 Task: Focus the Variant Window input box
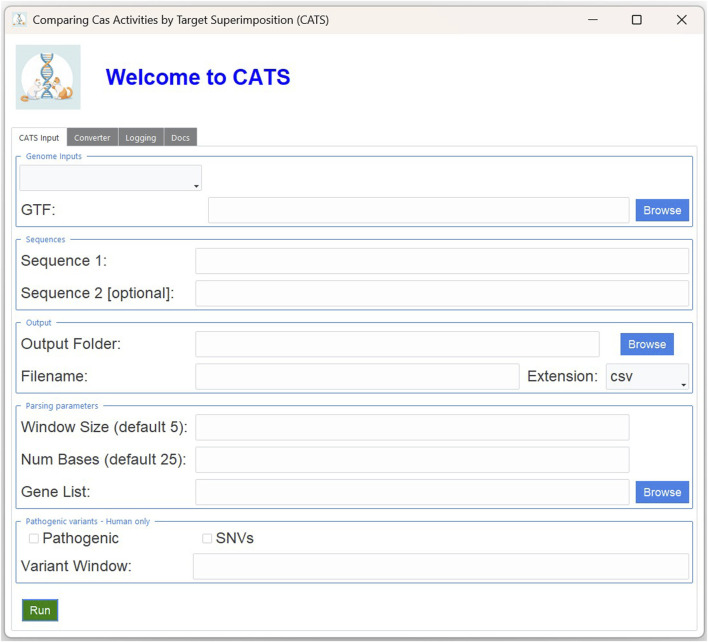(x=440, y=567)
